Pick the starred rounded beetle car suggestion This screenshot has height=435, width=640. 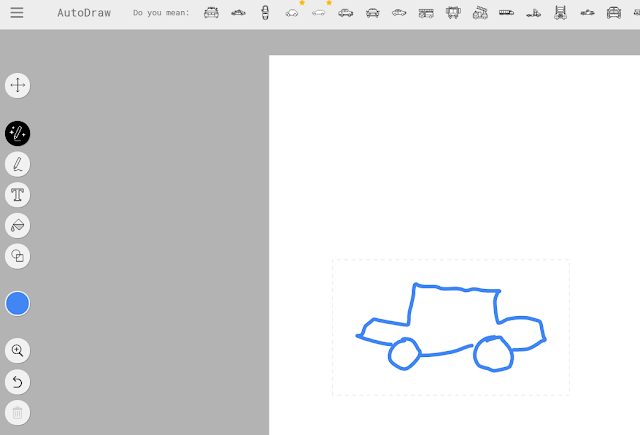point(292,13)
